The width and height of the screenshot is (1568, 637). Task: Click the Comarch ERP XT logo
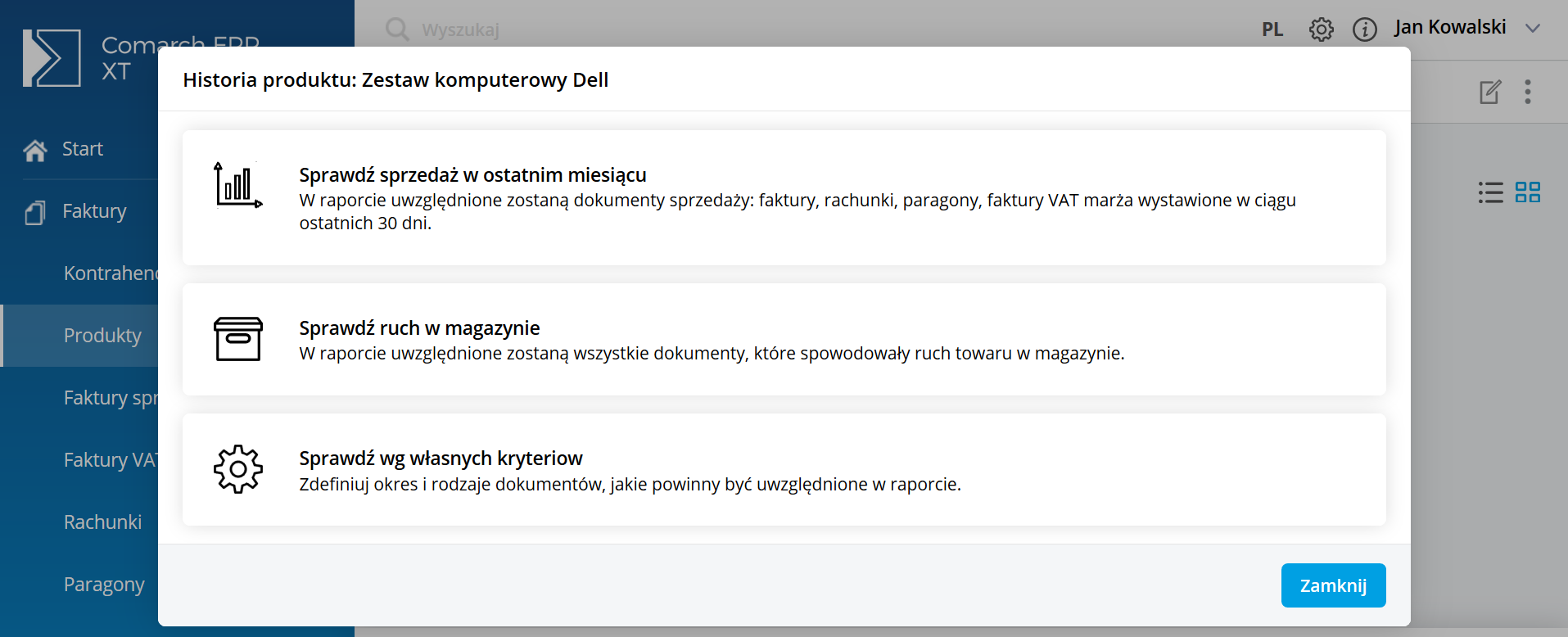pyautogui.click(x=52, y=58)
